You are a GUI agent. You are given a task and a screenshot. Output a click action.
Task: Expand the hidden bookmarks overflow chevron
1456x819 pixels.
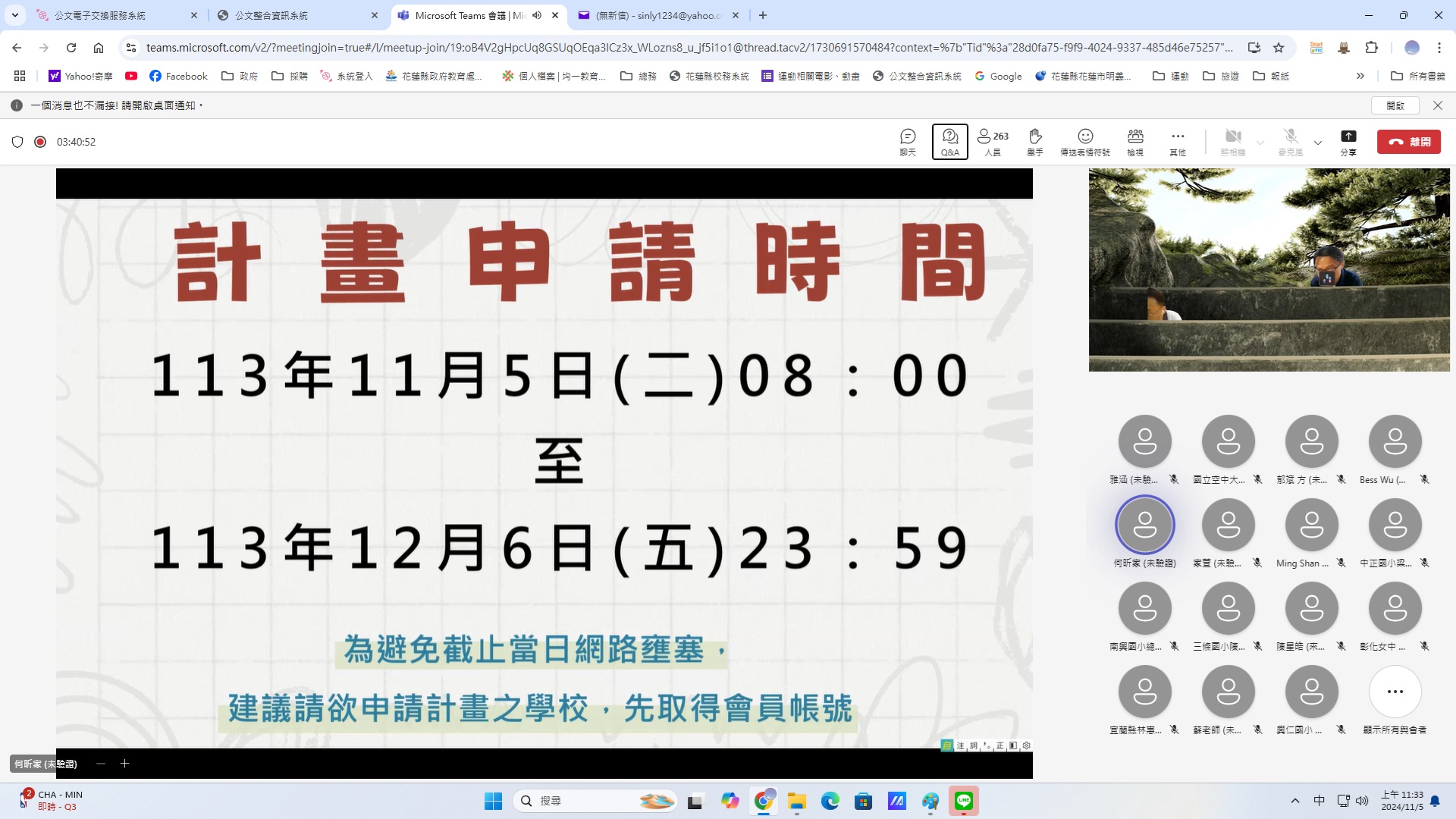pos(1360,76)
